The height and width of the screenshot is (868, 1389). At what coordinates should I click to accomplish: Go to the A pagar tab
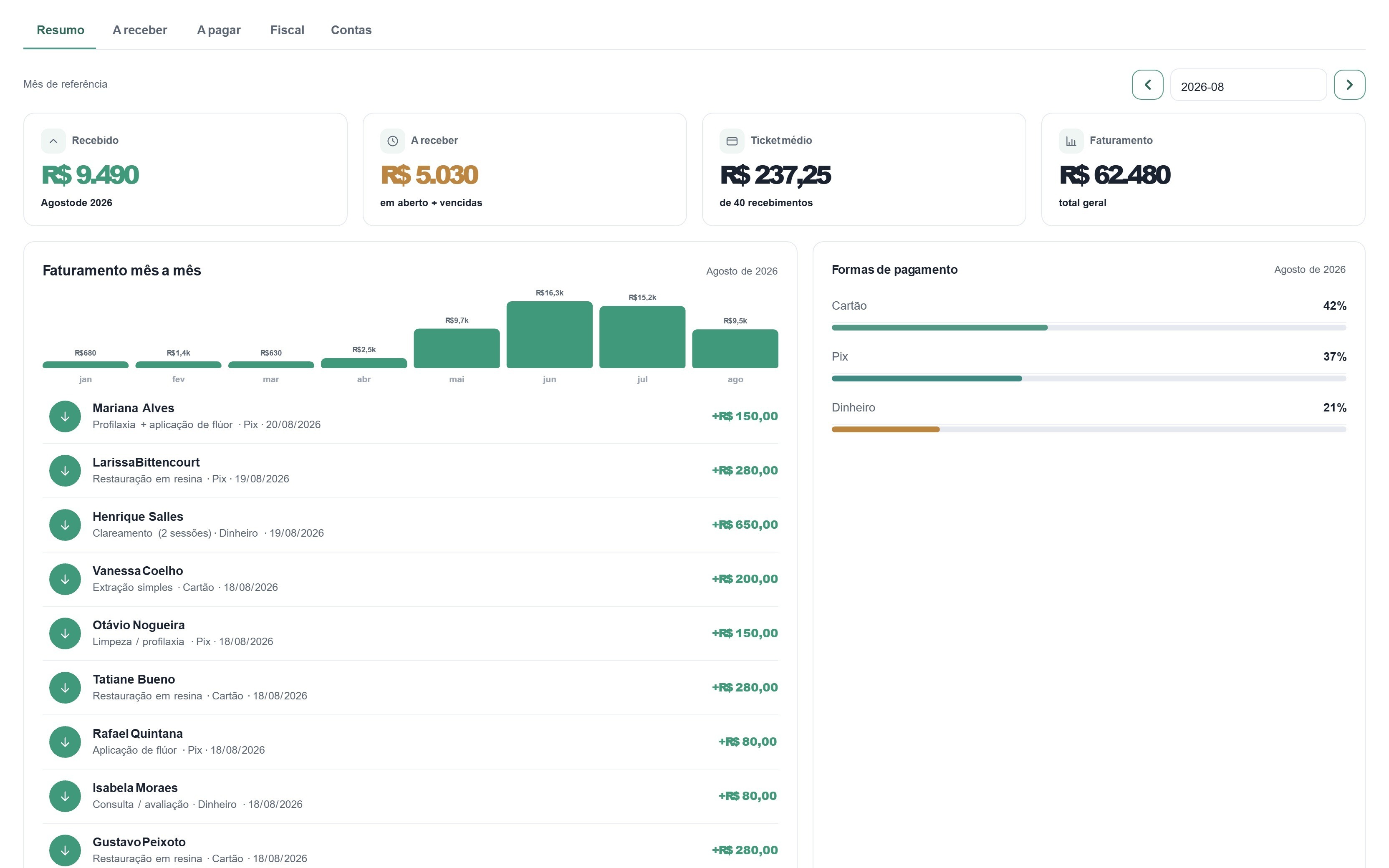point(219,30)
